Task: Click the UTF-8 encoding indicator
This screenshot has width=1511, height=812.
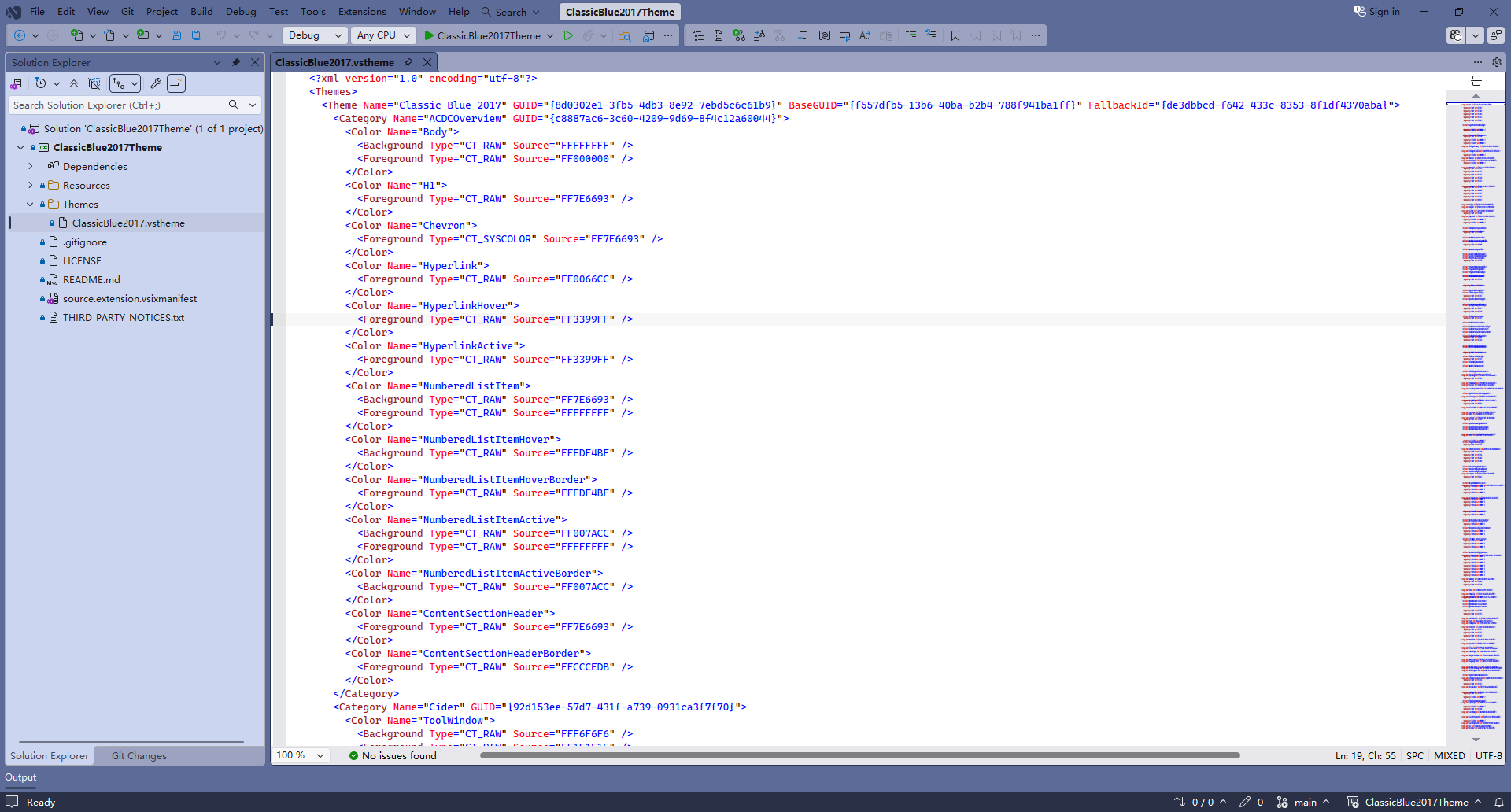Action: [x=1488, y=755]
